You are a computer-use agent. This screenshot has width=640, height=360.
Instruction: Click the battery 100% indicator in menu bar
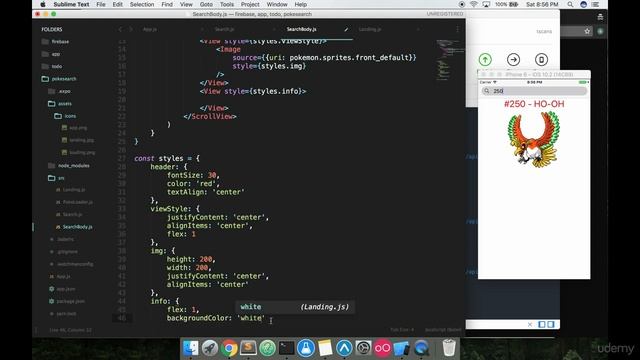coord(507,4)
